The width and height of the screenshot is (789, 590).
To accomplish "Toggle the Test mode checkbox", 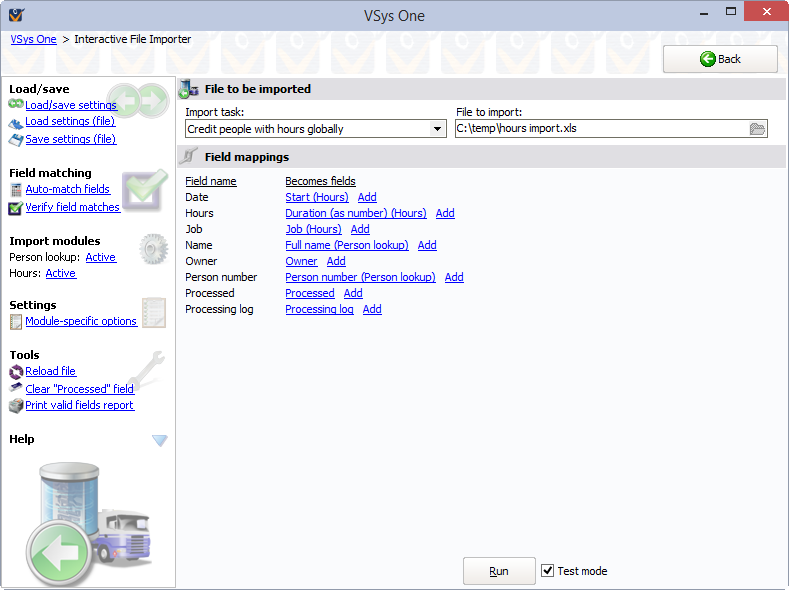I will (x=547, y=571).
